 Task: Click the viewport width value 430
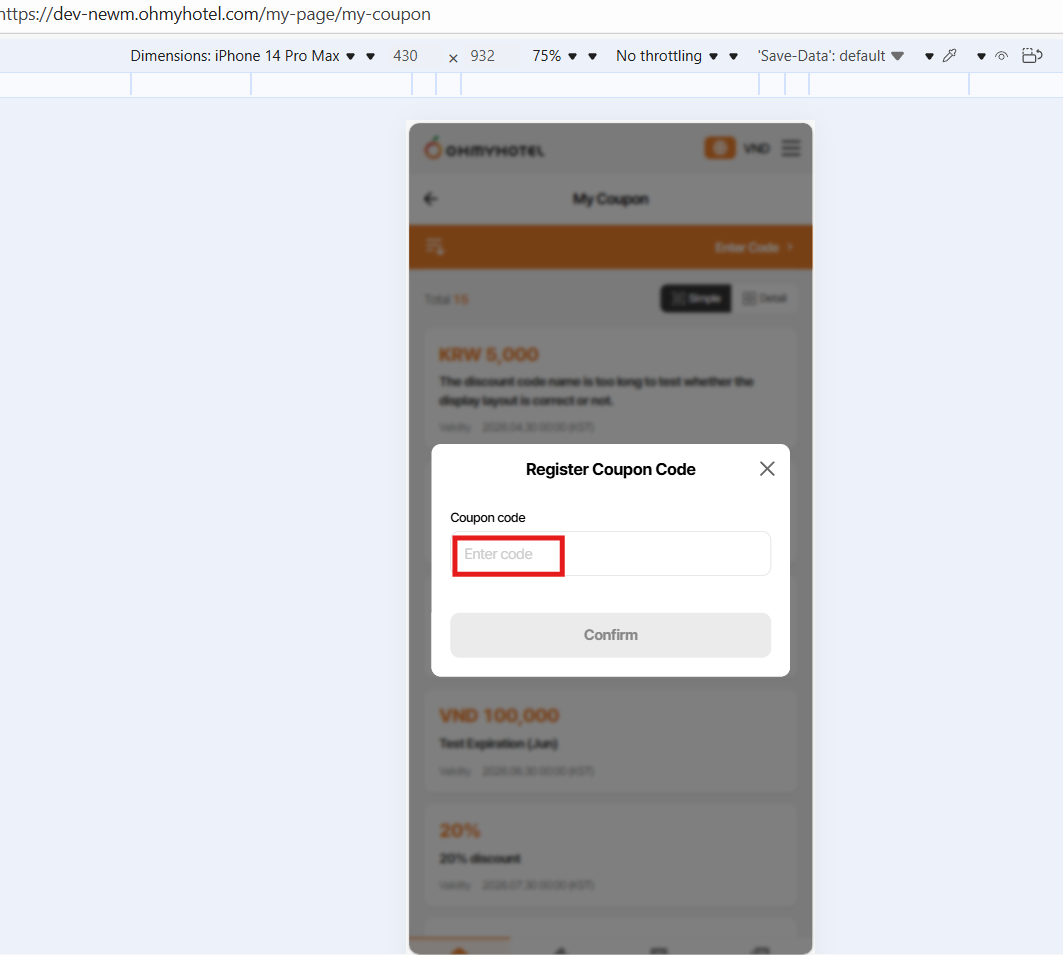(405, 56)
